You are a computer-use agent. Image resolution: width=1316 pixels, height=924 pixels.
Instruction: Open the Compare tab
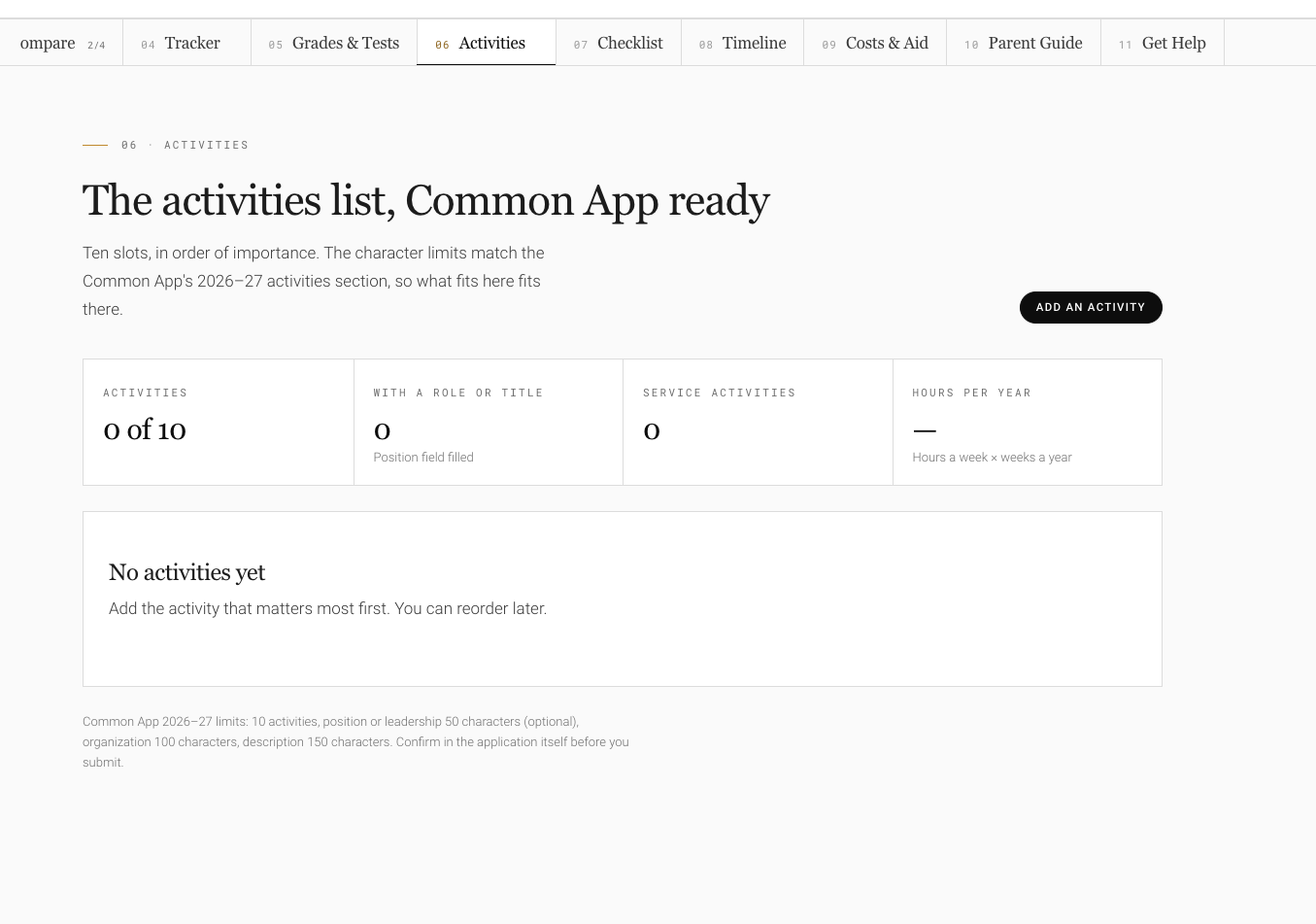click(x=61, y=43)
